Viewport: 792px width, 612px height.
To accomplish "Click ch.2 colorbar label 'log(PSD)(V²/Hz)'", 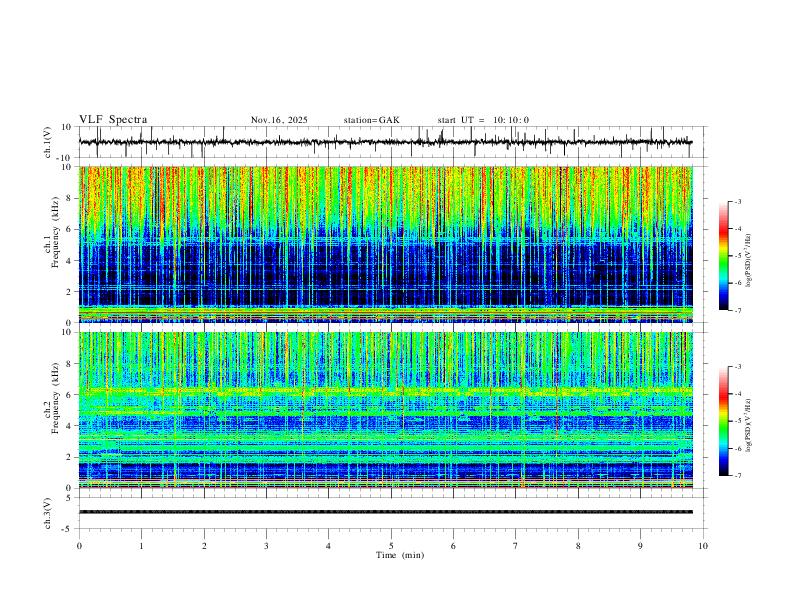I will pyautogui.click(x=749, y=425).
